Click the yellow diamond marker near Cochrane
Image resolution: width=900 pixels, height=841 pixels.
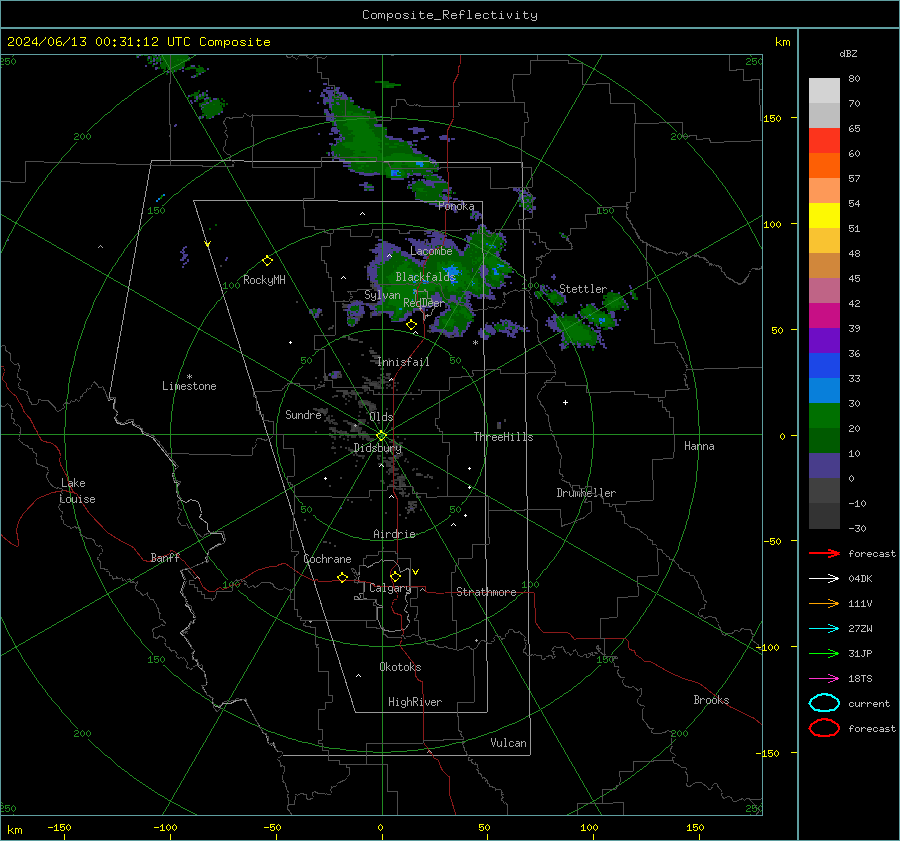pyautogui.click(x=342, y=577)
